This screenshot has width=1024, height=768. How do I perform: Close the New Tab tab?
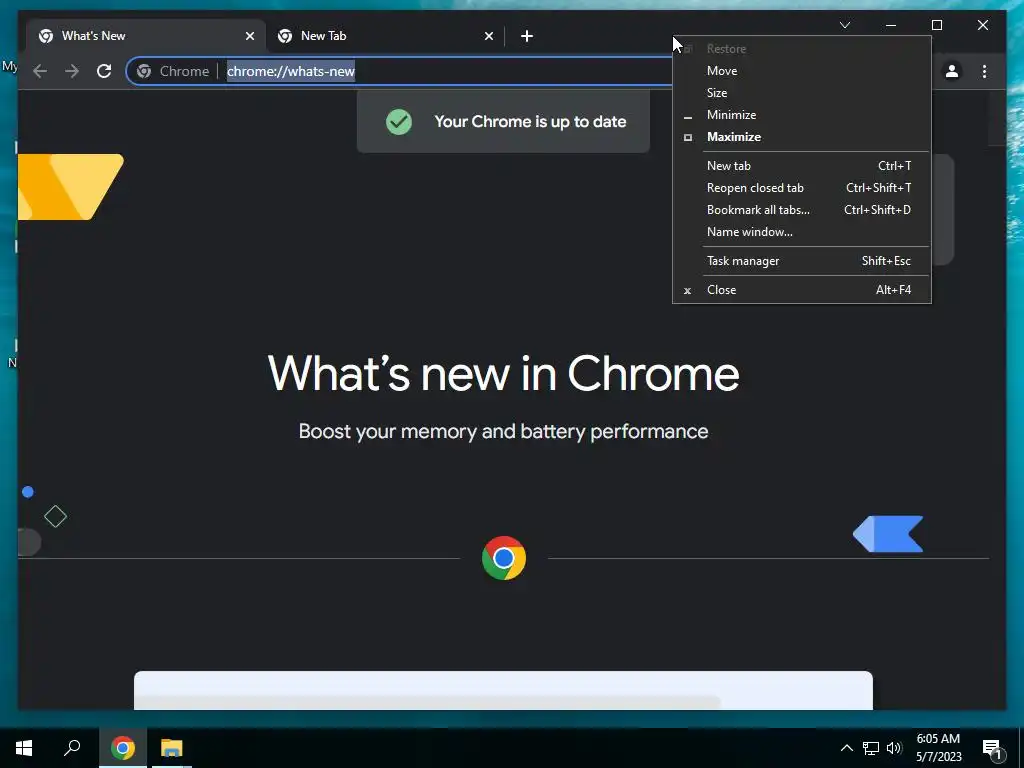(x=488, y=36)
